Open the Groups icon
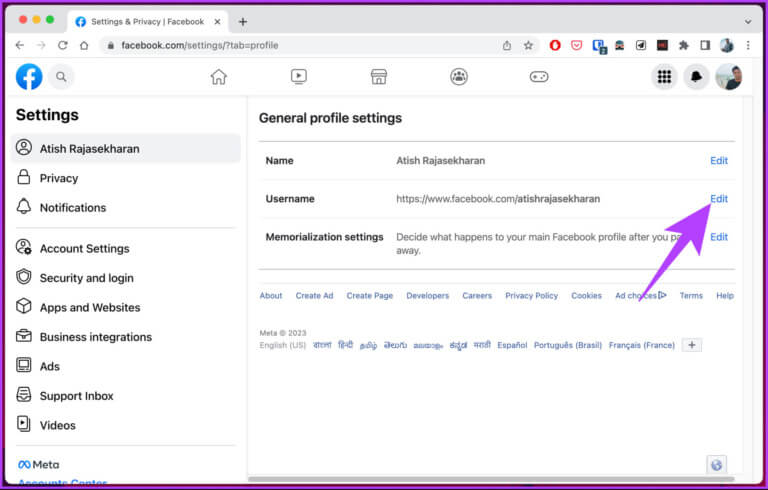The width and height of the screenshot is (768, 490). coord(459,77)
